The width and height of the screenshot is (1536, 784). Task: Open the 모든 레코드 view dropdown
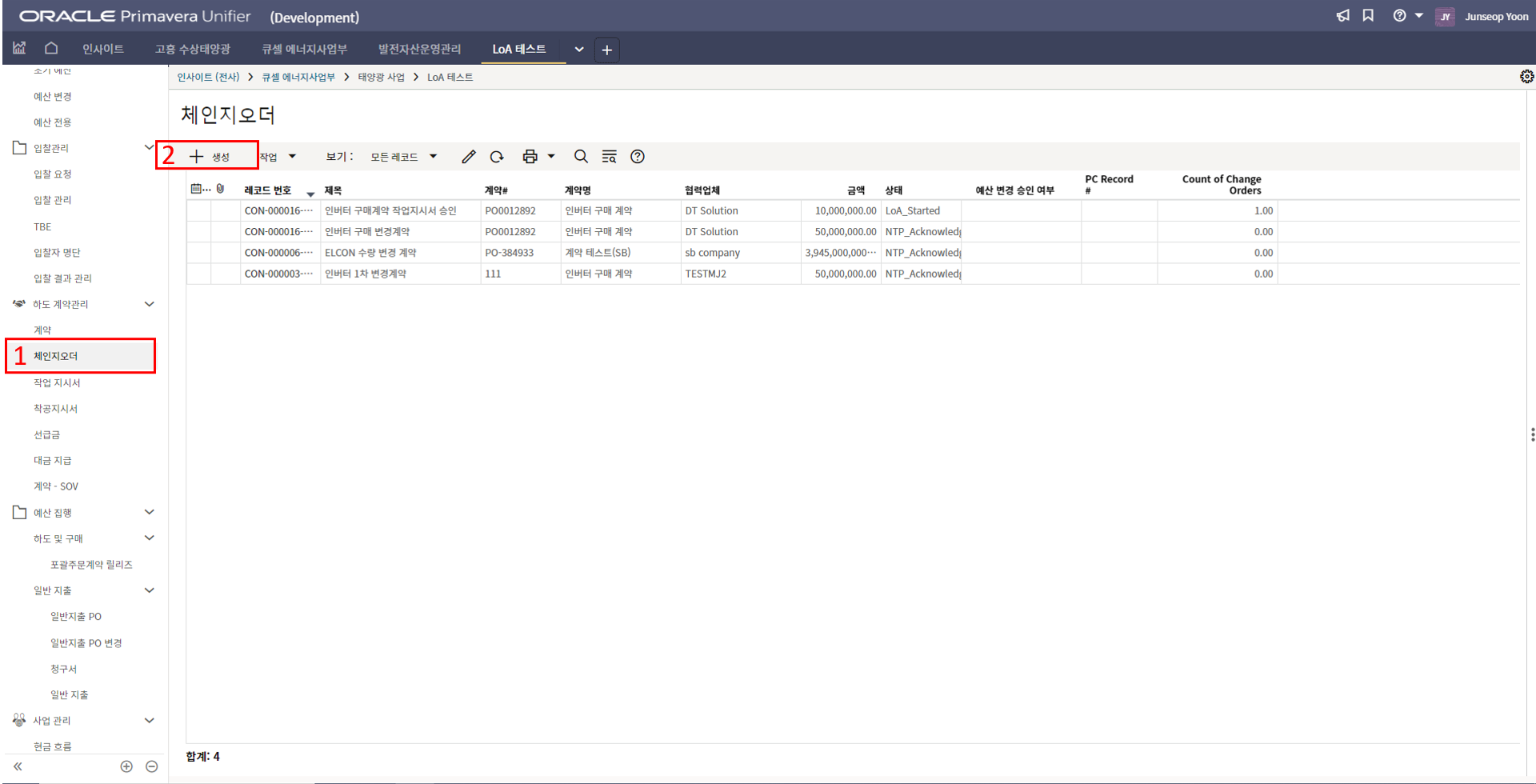pos(403,157)
